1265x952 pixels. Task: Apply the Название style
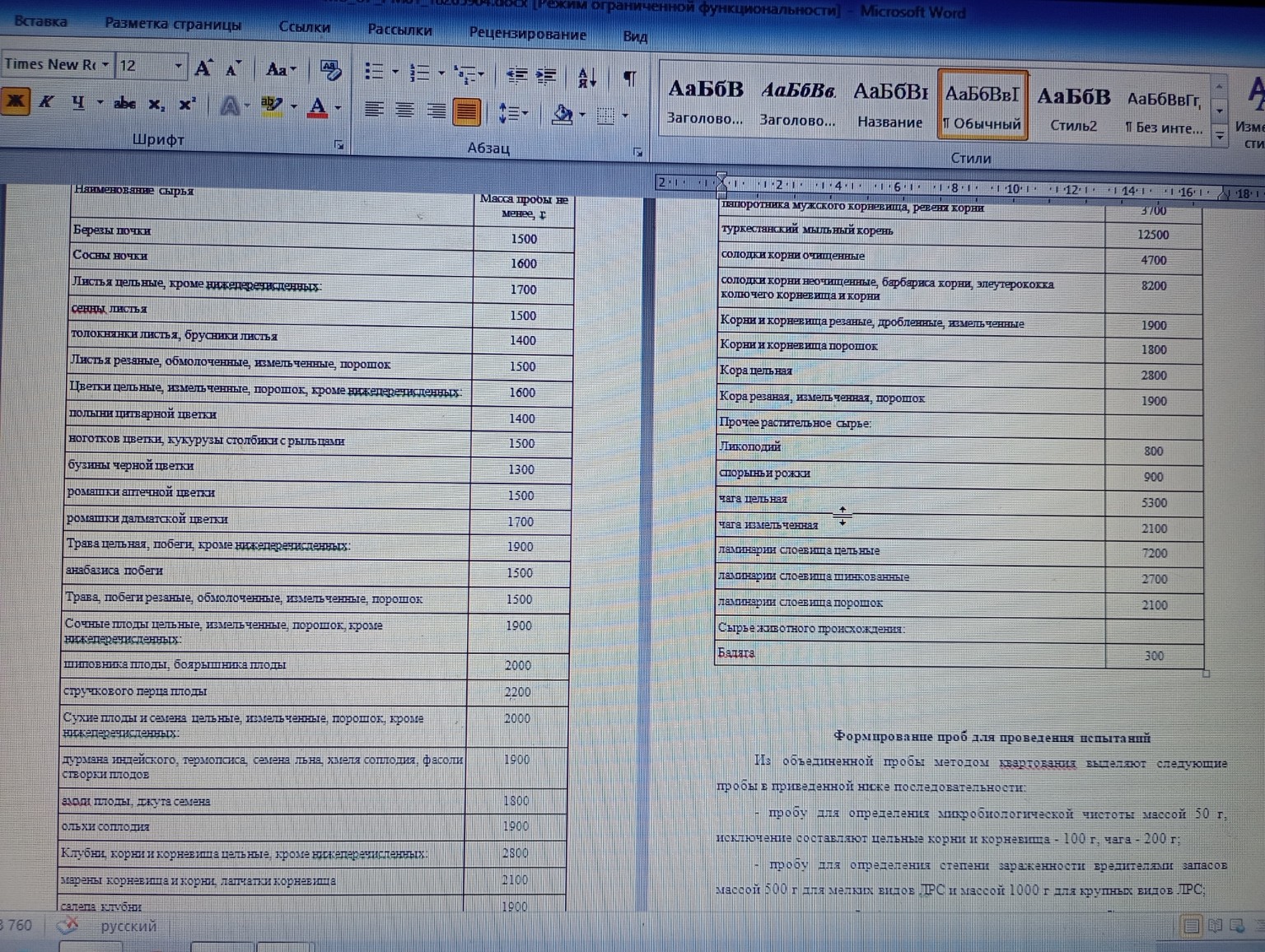click(x=889, y=105)
